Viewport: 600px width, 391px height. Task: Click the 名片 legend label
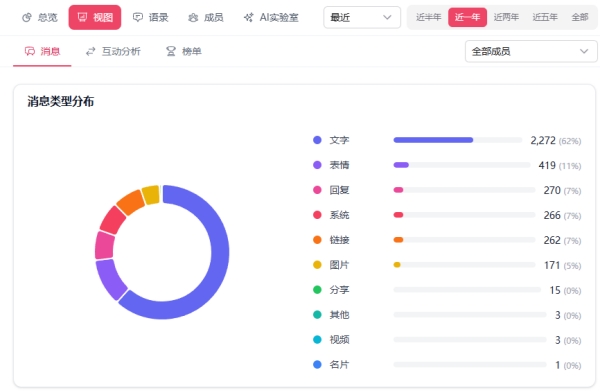339,365
